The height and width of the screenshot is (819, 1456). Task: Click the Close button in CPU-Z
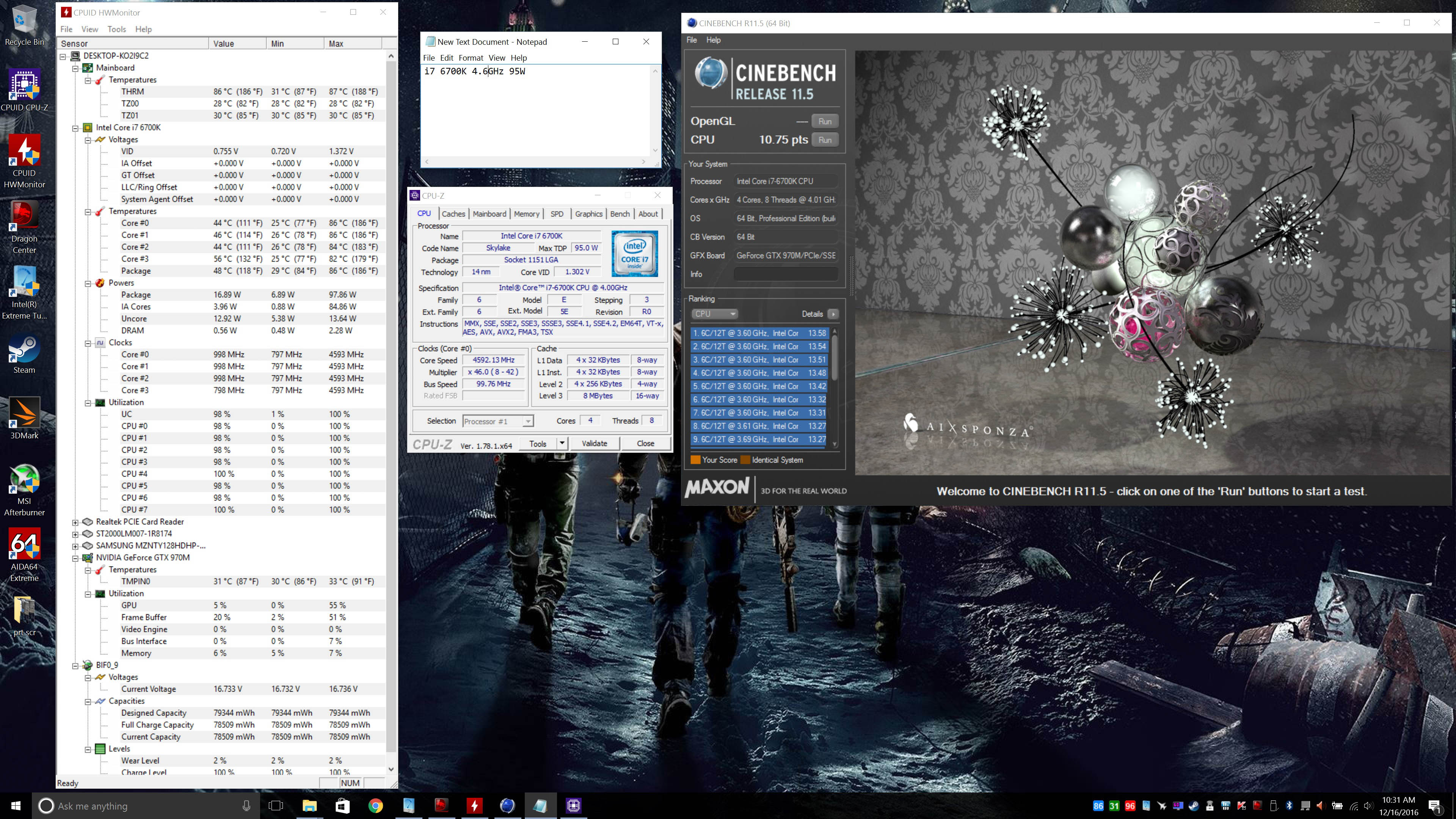[645, 443]
